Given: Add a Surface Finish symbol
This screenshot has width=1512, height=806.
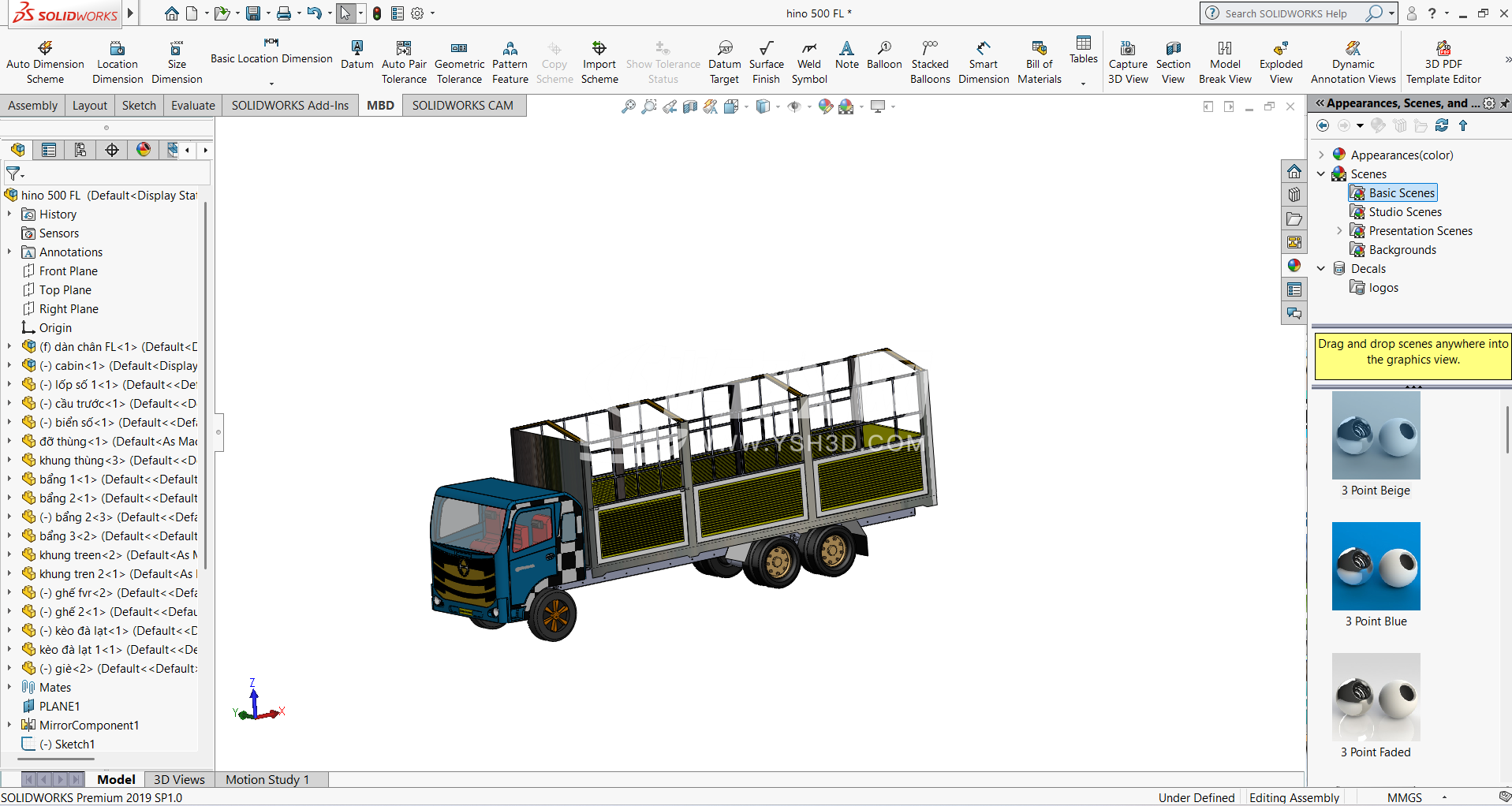Looking at the screenshot, I should pyautogui.click(x=766, y=62).
